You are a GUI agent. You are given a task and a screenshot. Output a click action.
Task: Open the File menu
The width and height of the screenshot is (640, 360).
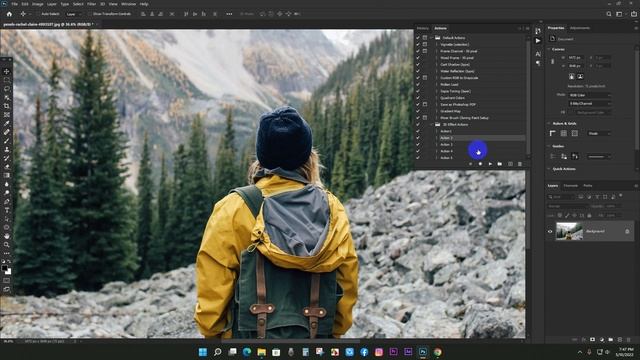point(15,4)
